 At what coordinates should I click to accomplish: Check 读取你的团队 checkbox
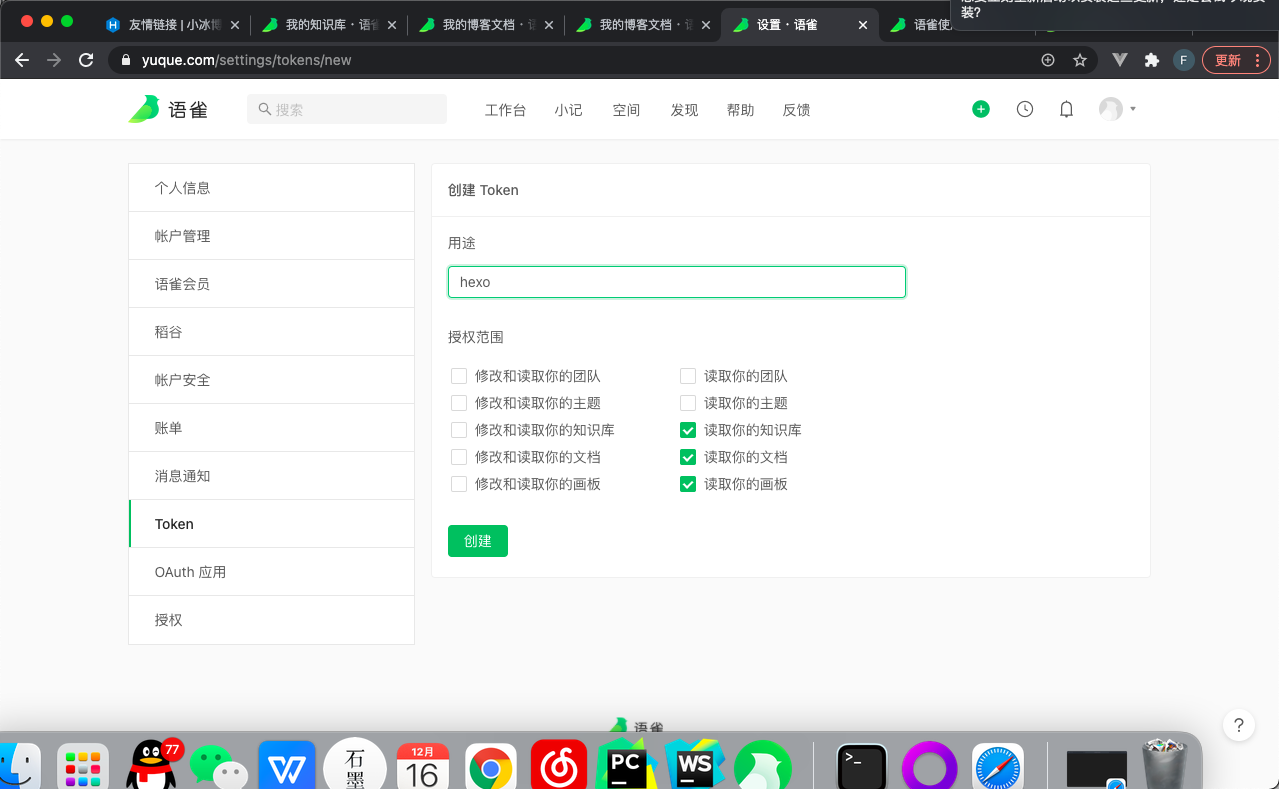[x=688, y=376]
